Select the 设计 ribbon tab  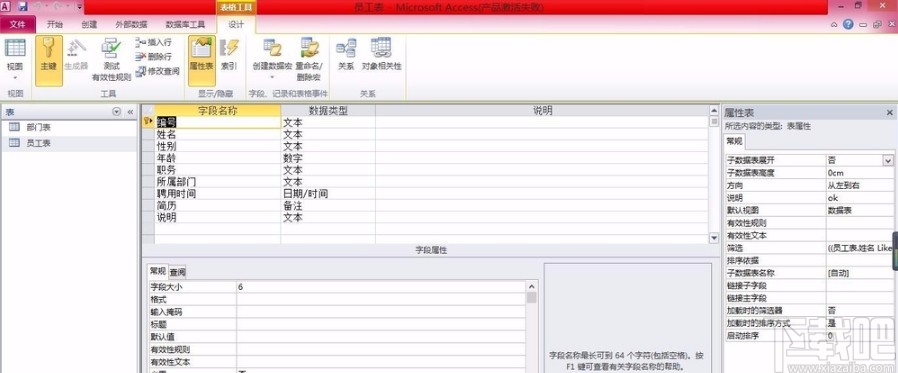(x=236, y=25)
